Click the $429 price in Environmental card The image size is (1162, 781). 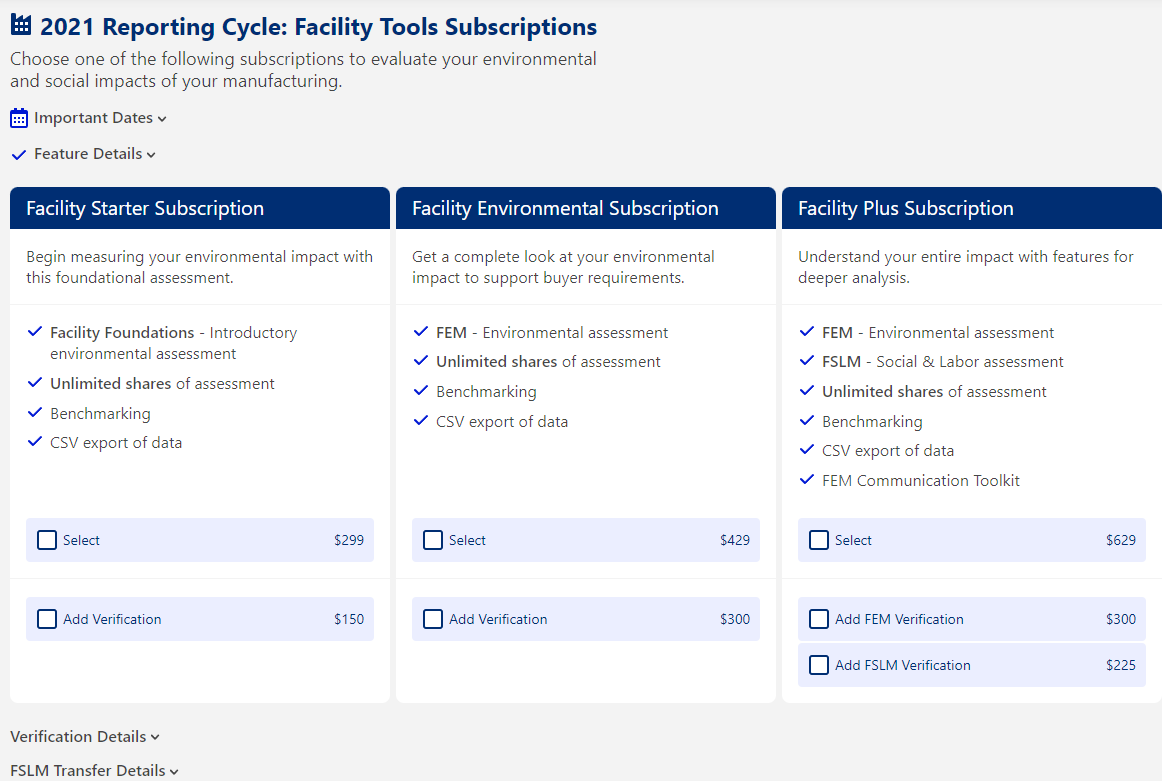point(734,540)
